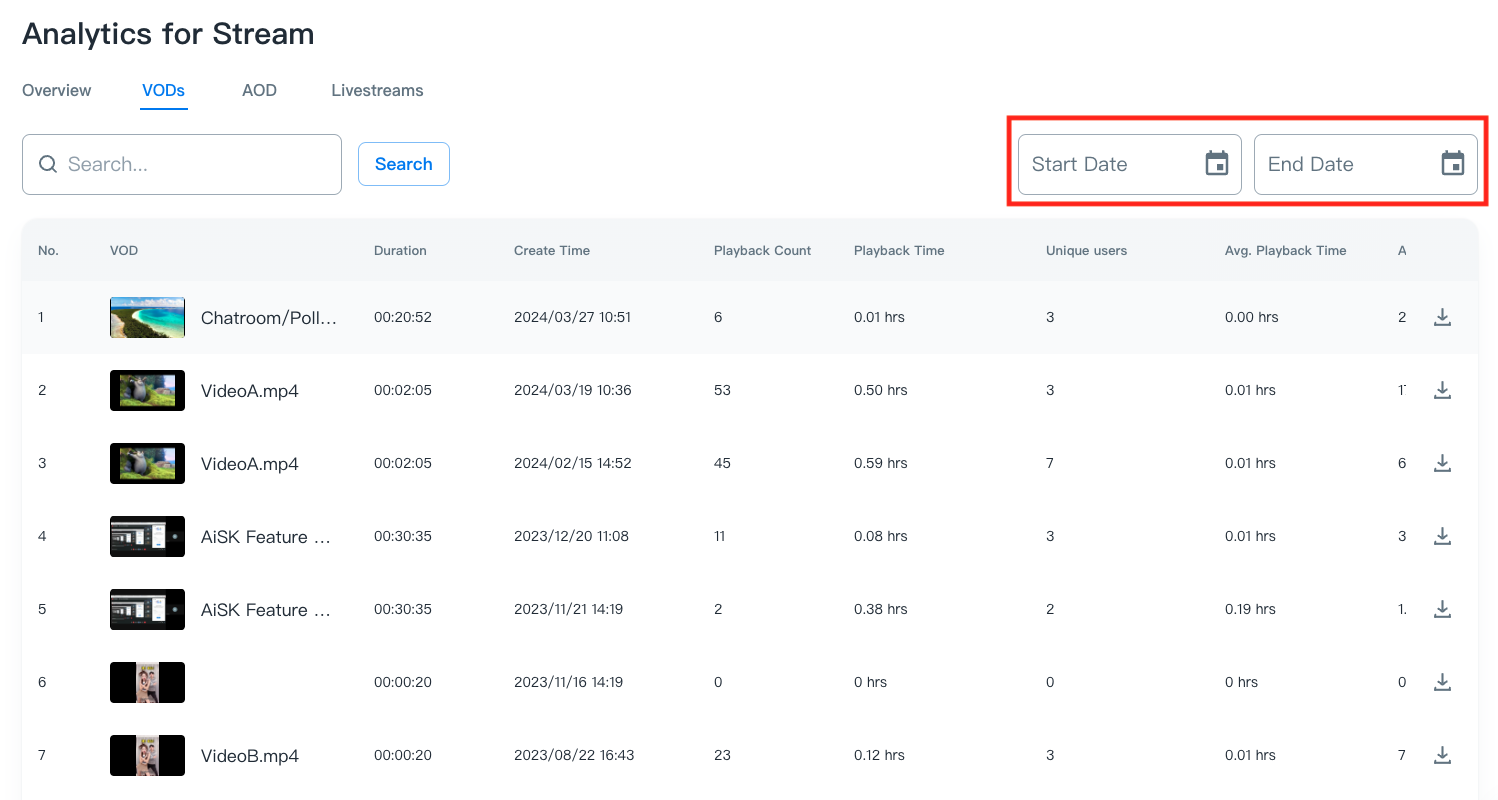The image size is (1498, 800).
Task: Click download icon in row 5
Action: [x=1442, y=609]
